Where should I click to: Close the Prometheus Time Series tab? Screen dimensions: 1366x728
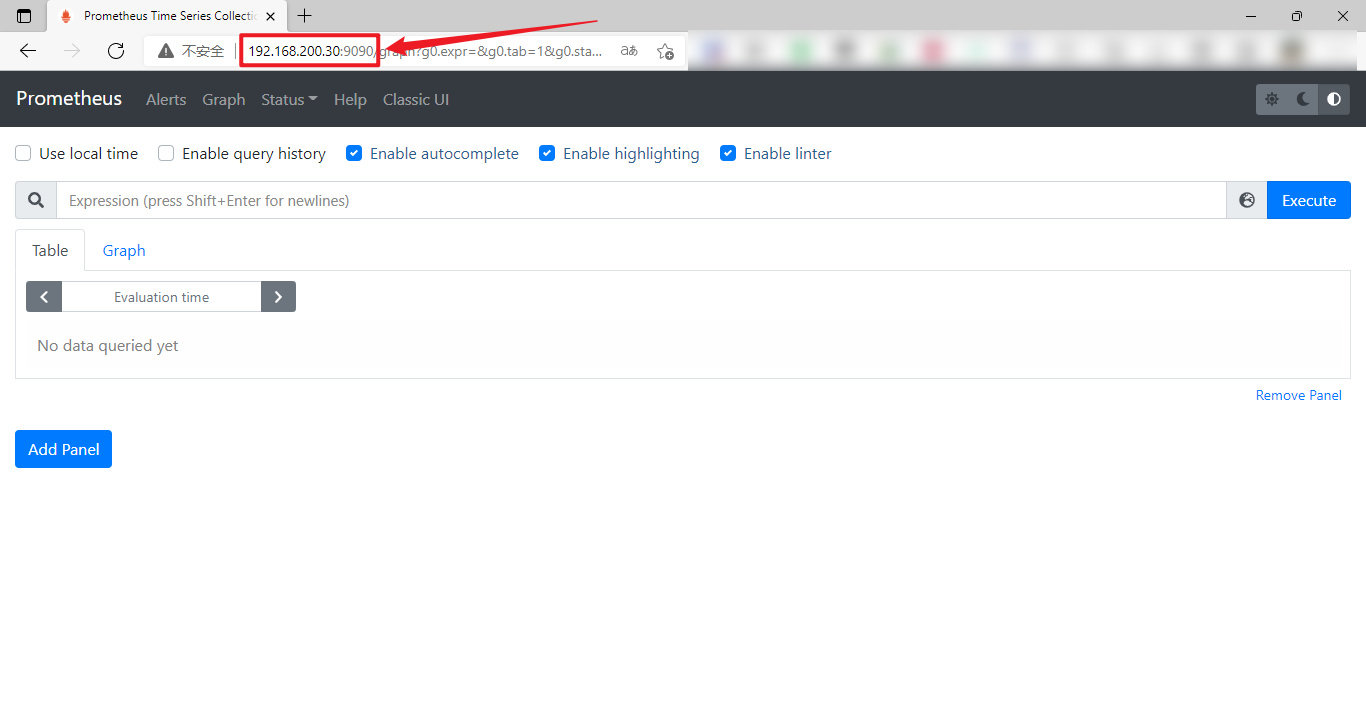(x=270, y=16)
